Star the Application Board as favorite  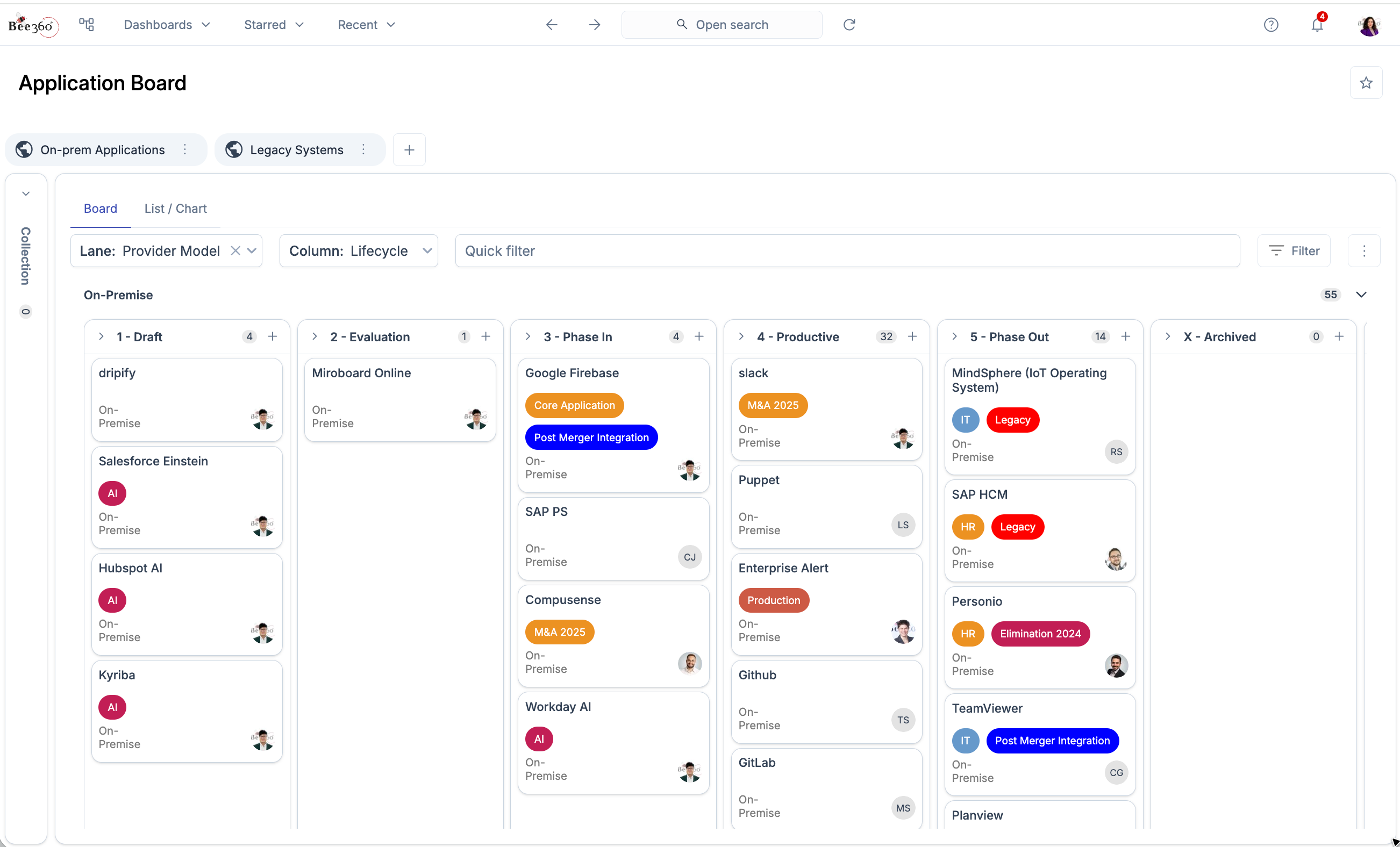1366,82
